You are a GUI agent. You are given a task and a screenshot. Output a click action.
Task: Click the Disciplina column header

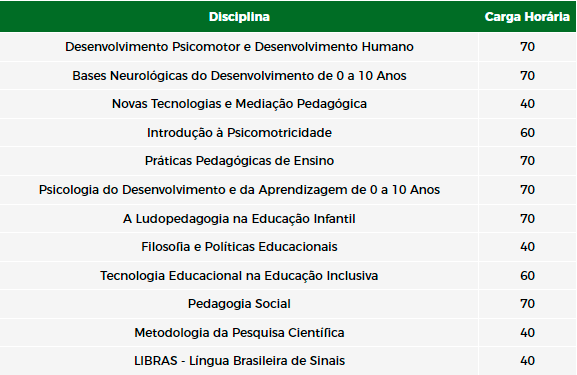239,17
